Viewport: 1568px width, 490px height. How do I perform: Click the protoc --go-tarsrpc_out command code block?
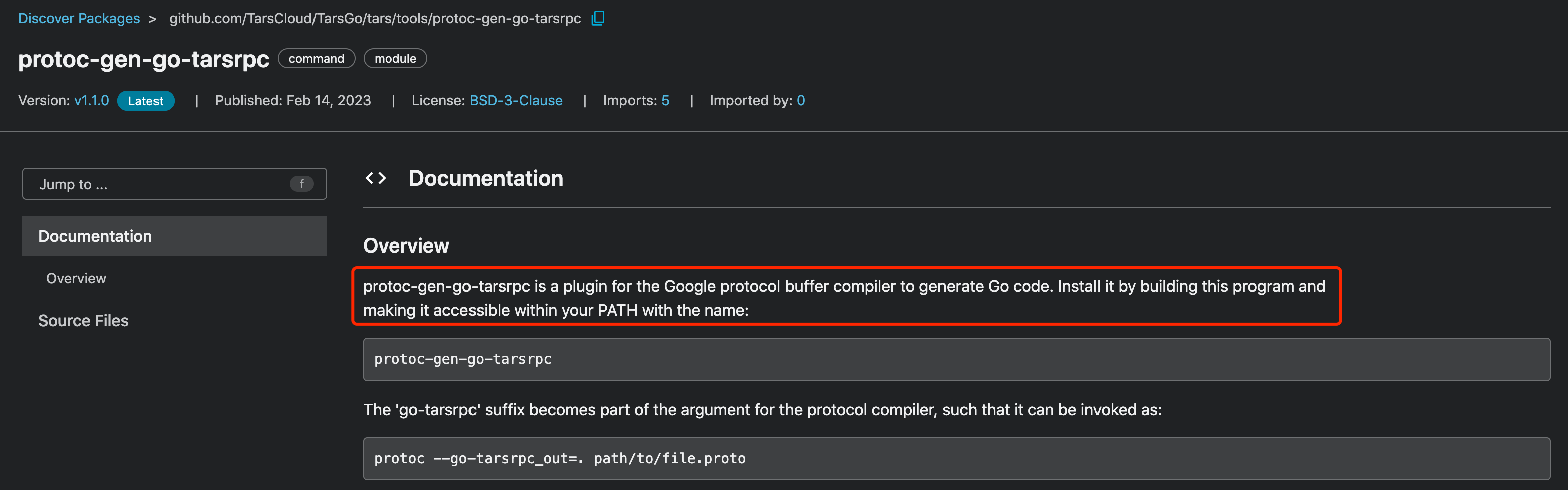[x=956, y=459]
